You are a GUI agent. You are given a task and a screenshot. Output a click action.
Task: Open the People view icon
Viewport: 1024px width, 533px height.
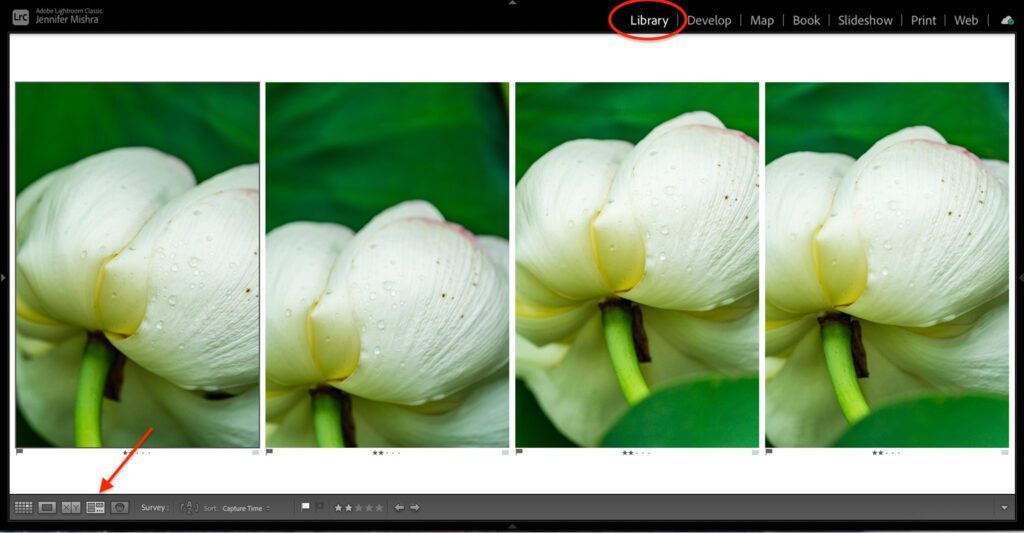click(120, 508)
